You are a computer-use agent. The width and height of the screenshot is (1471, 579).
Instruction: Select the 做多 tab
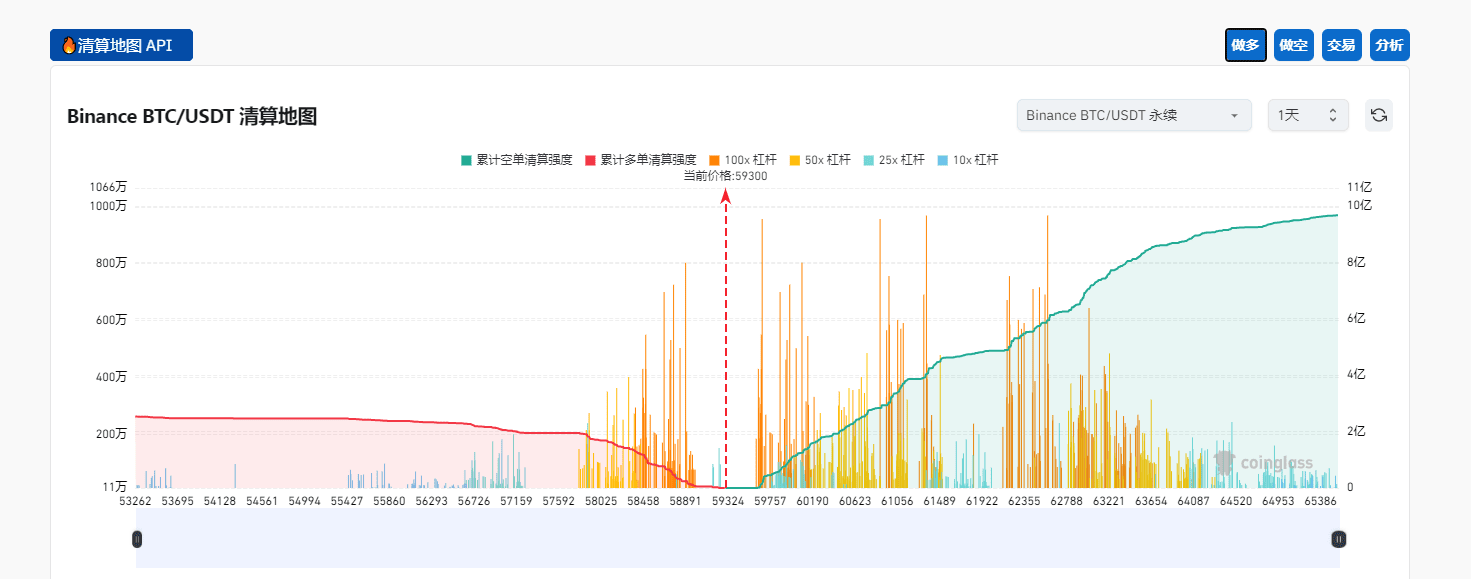pos(1246,45)
